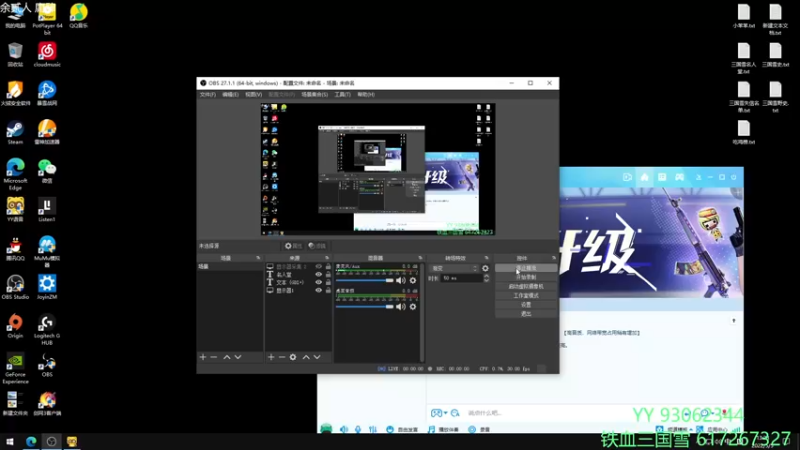This screenshot has height=450, width=800.
Task: Click the microphone icon in YY bottom bar
Action: click(358, 430)
